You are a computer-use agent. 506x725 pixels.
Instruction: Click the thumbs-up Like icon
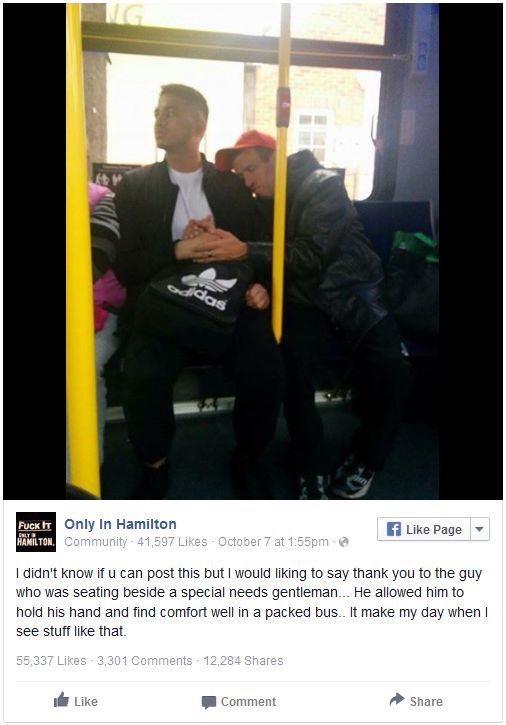(x=61, y=700)
